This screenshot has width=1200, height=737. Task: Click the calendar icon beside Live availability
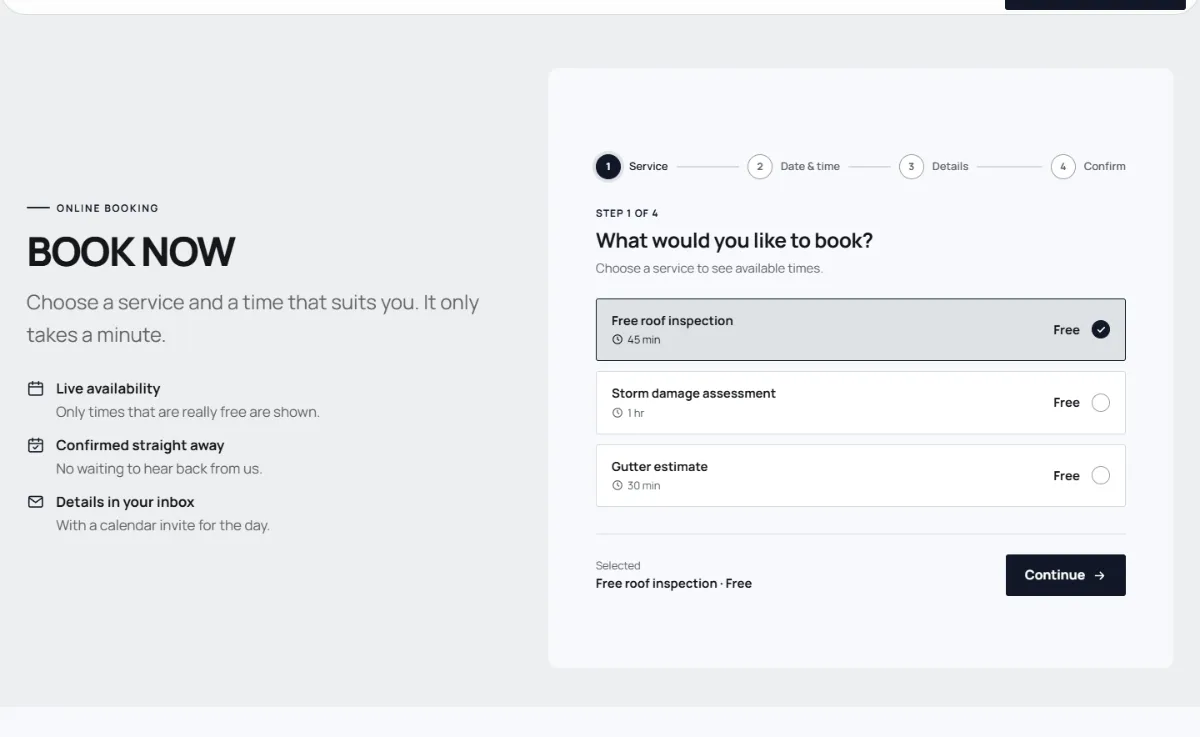pos(36,389)
